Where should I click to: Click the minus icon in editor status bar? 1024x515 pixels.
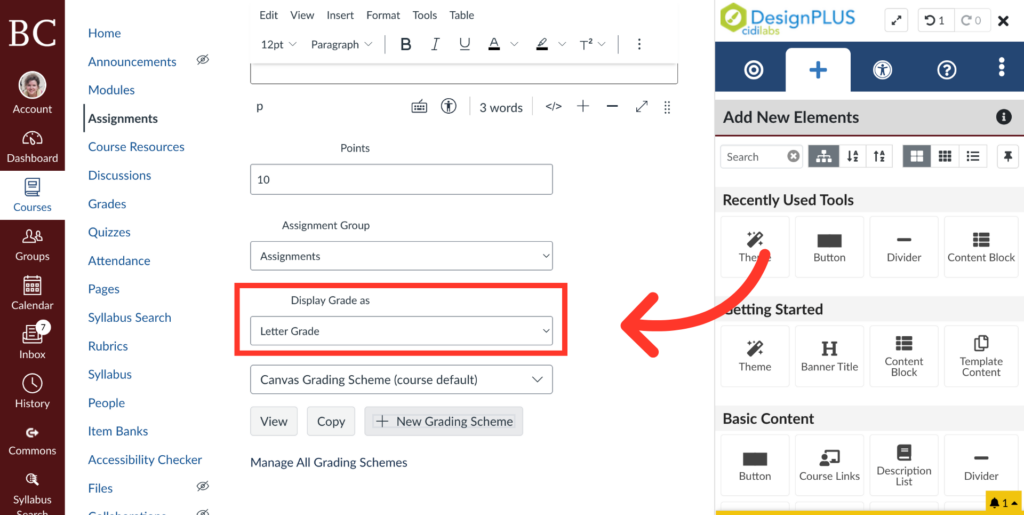(x=612, y=106)
